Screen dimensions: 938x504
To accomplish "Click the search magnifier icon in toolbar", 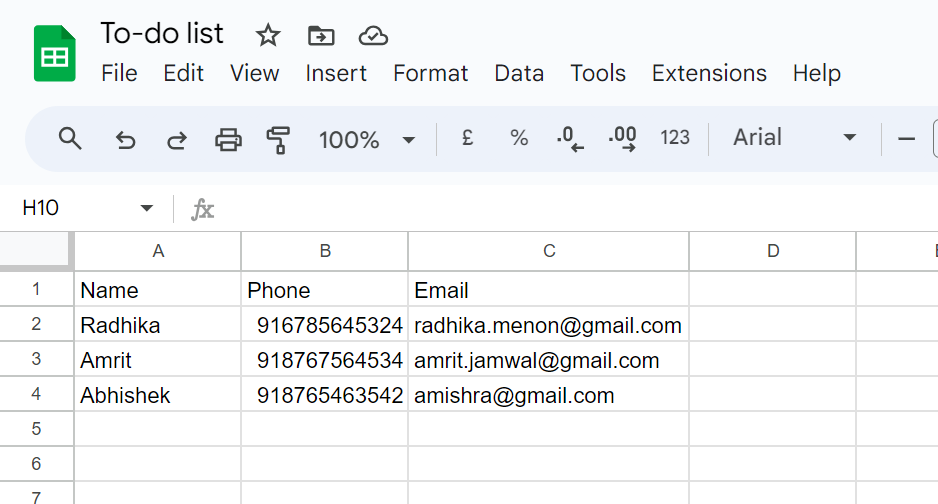I will pyautogui.click(x=70, y=139).
